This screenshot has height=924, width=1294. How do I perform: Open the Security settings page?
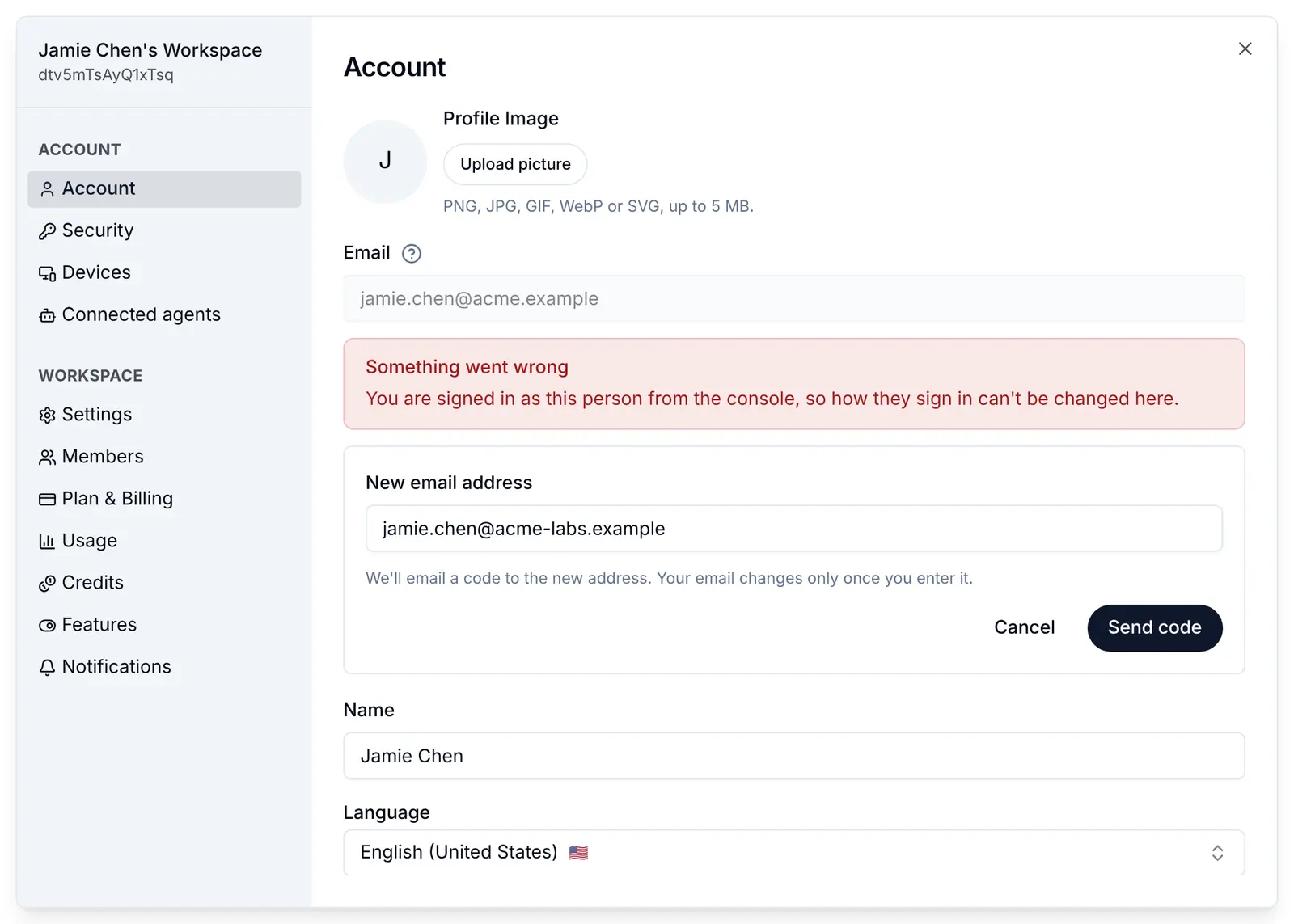(x=164, y=231)
